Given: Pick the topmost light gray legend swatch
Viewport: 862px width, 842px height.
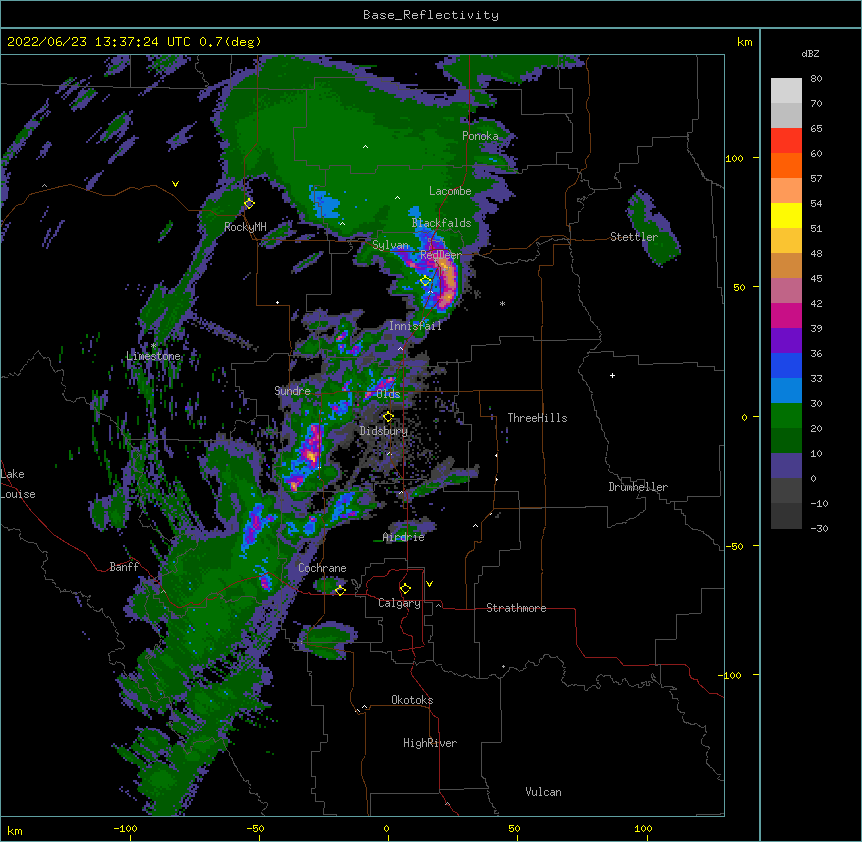Looking at the screenshot, I should [x=786, y=91].
